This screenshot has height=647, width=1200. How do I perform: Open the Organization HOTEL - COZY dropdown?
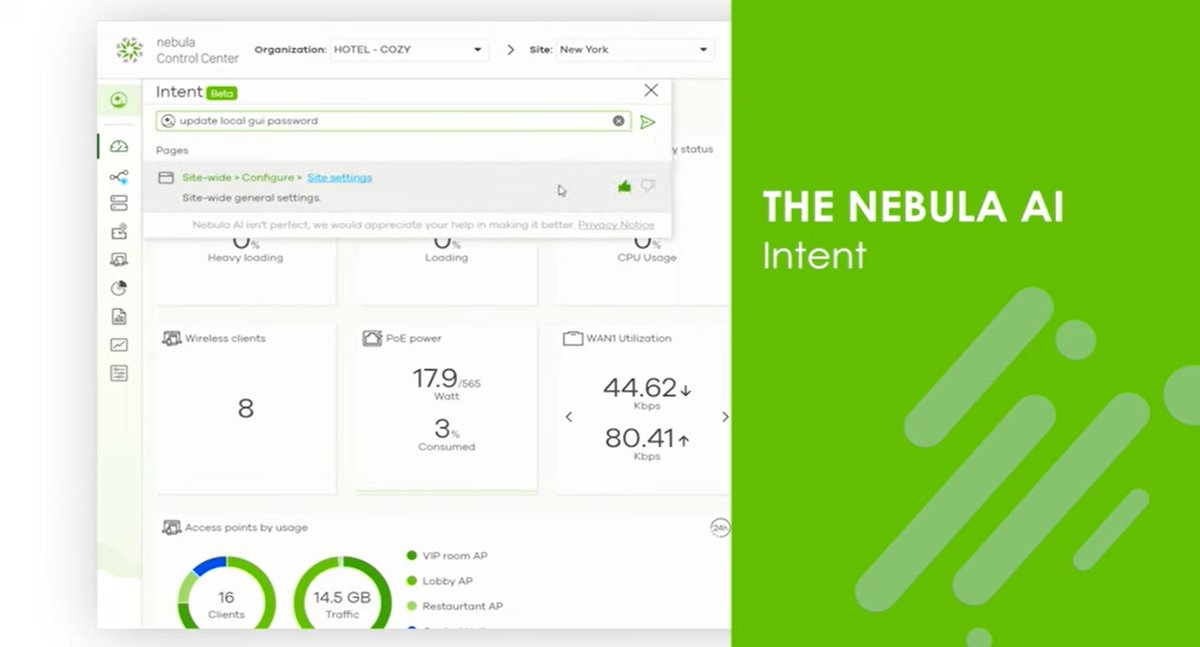(408, 49)
